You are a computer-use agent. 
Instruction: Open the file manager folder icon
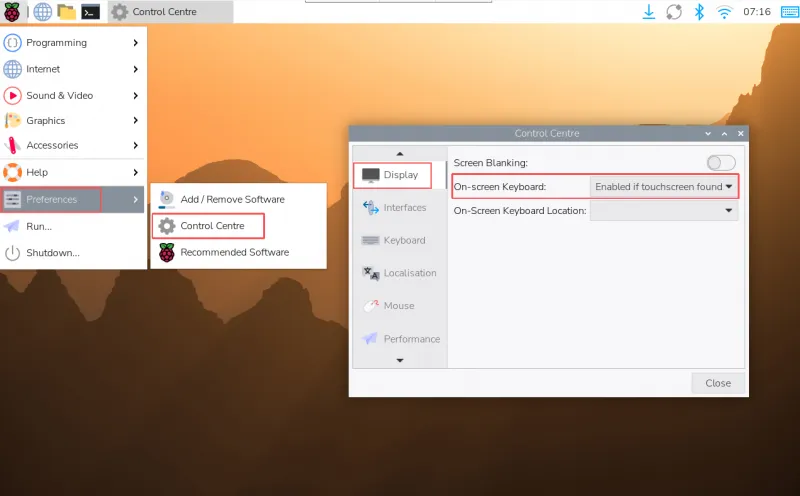[x=66, y=12]
